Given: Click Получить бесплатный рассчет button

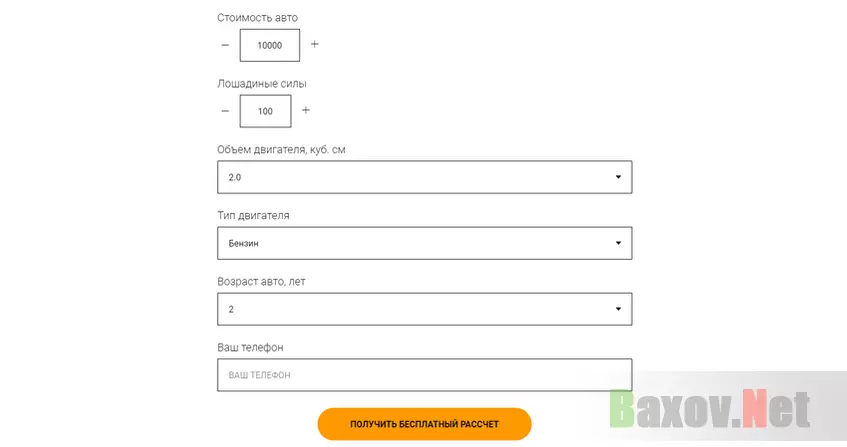Looking at the screenshot, I should (425, 424).
